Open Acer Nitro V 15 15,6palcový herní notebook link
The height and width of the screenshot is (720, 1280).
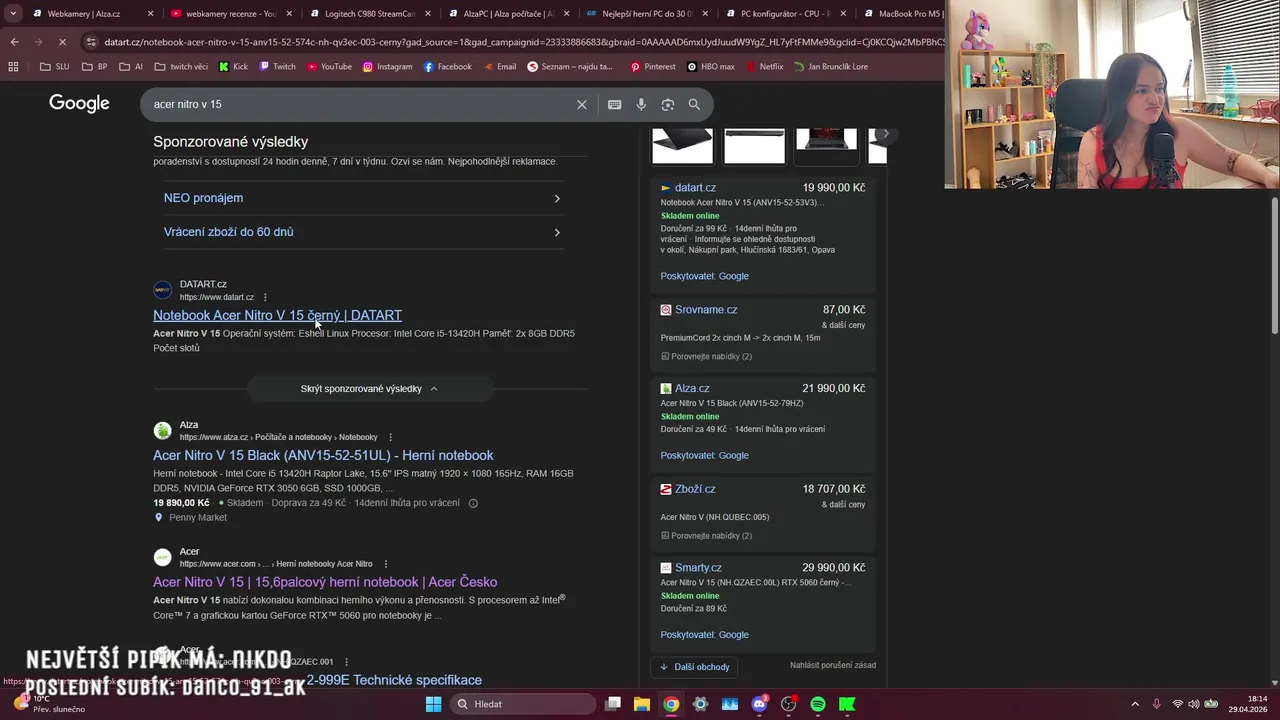click(x=325, y=582)
